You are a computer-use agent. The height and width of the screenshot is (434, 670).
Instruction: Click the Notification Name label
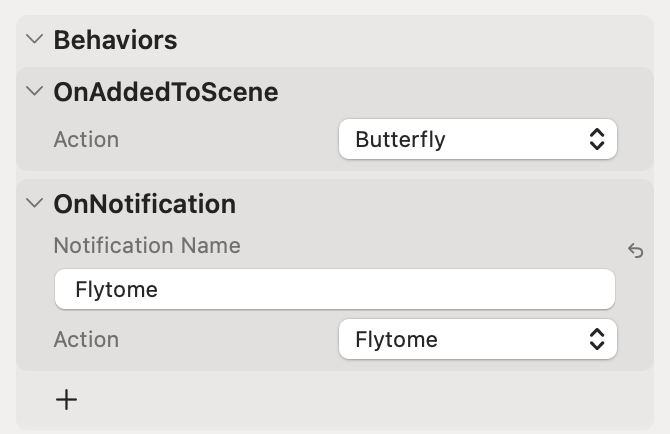pos(147,246)
